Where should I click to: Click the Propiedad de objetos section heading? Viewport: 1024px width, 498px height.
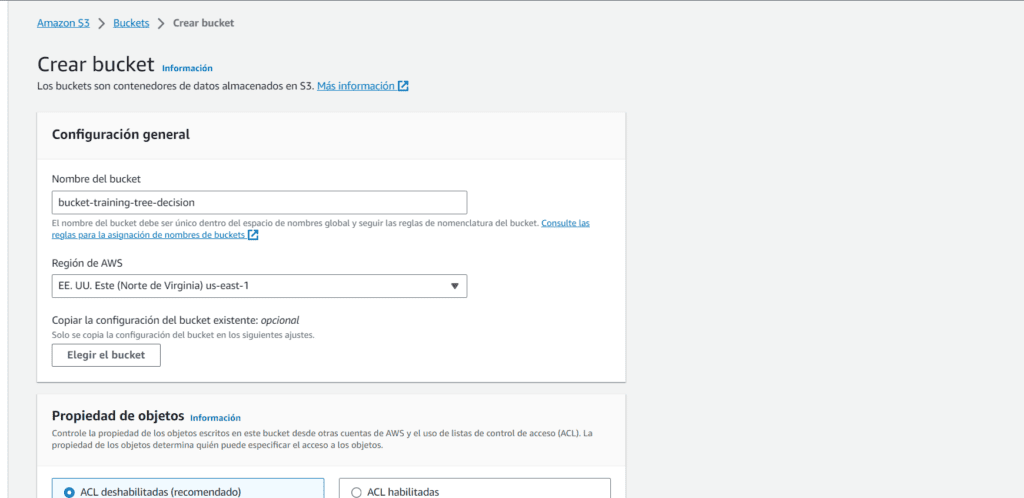tap(118, 416)
